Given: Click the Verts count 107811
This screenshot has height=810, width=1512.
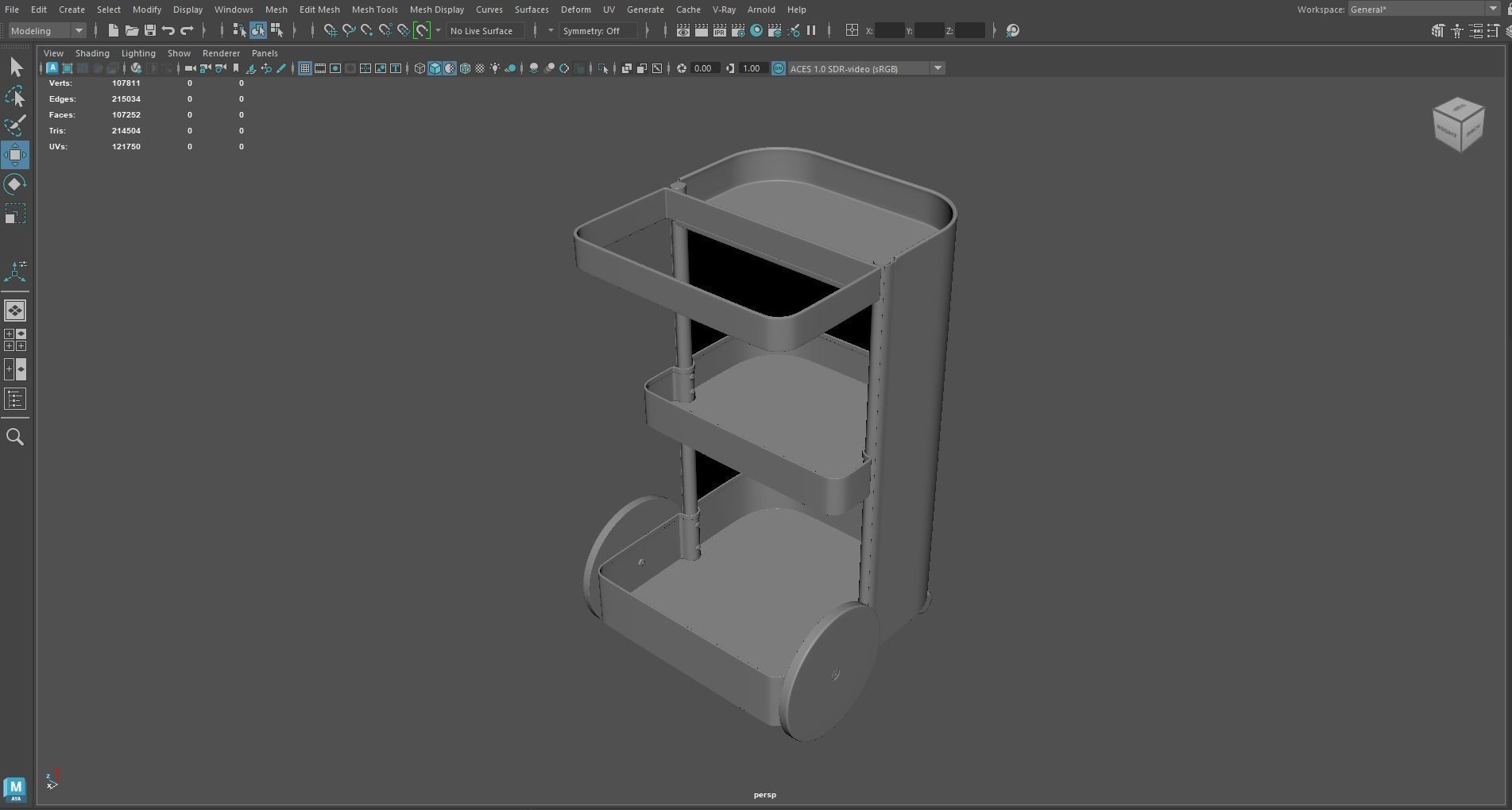Looking at the screenshot, I should pyautogui.click(x=126, y=83).
